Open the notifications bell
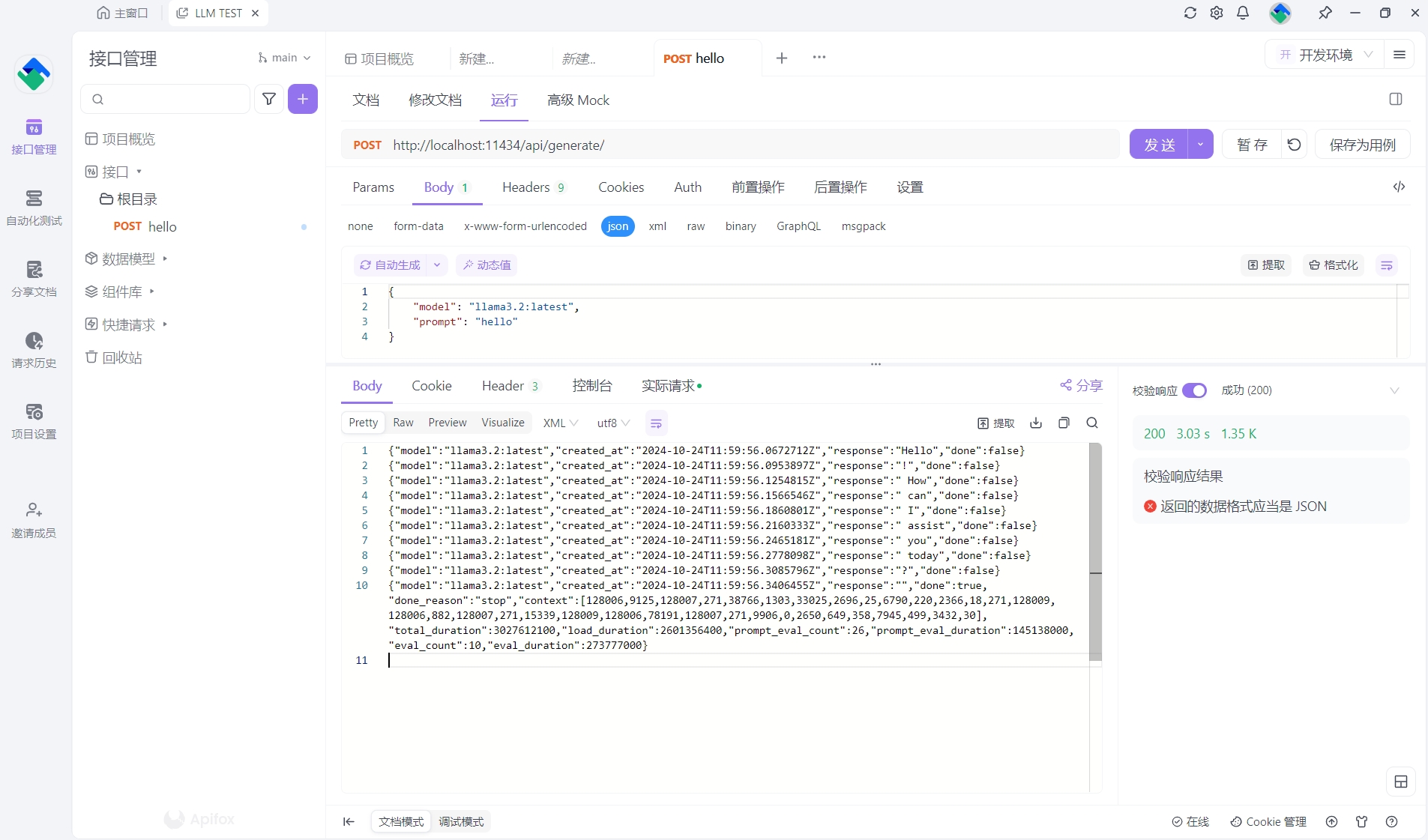Screen dimensions: 1428x840 tap(1243, 13)
